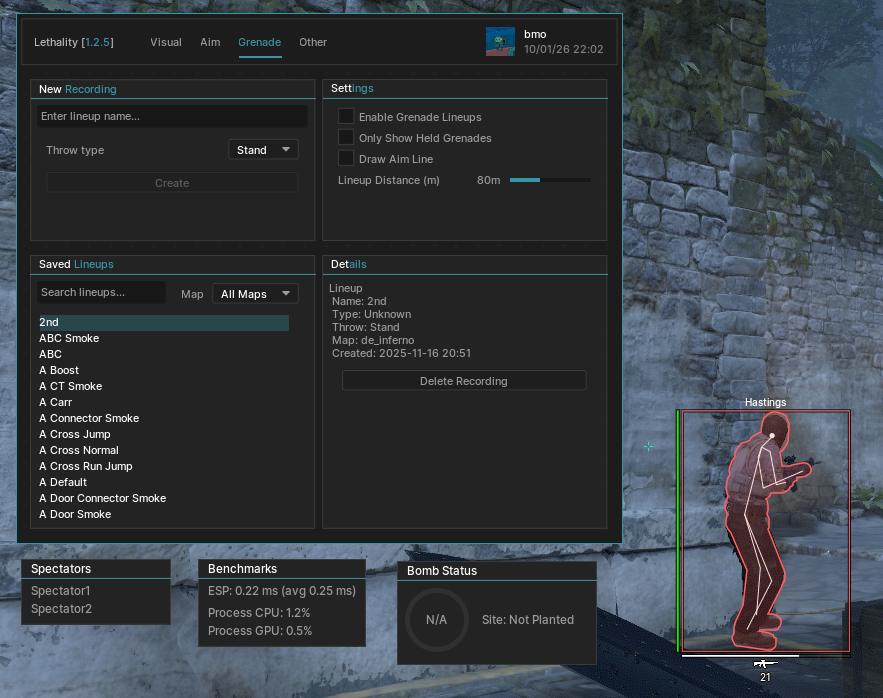The image size is (883, 698).
Task: Click the green crosshair marker
Action: click(x=649, y=446)
